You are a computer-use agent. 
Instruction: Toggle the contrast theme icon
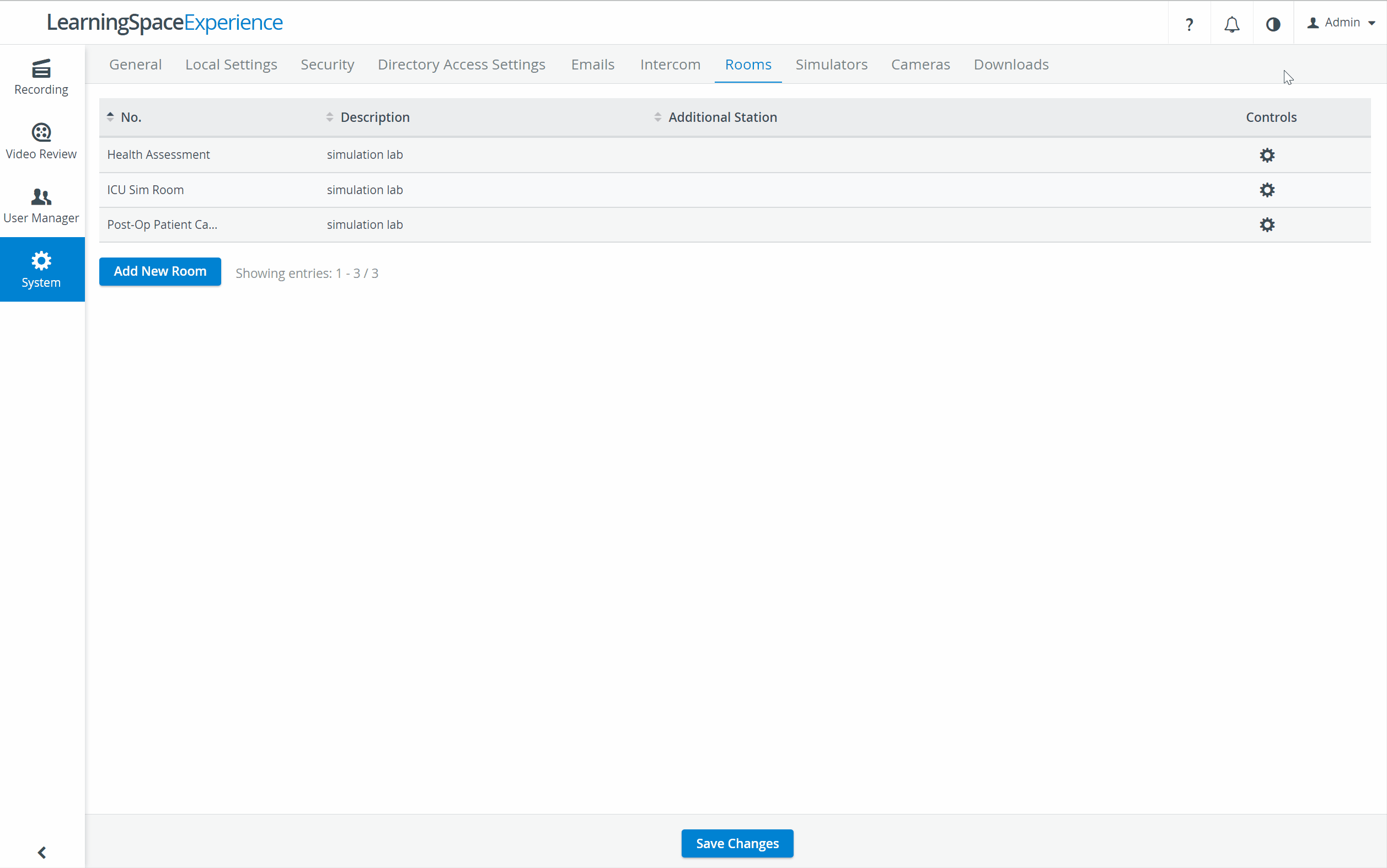click(x=1273, y=24)
